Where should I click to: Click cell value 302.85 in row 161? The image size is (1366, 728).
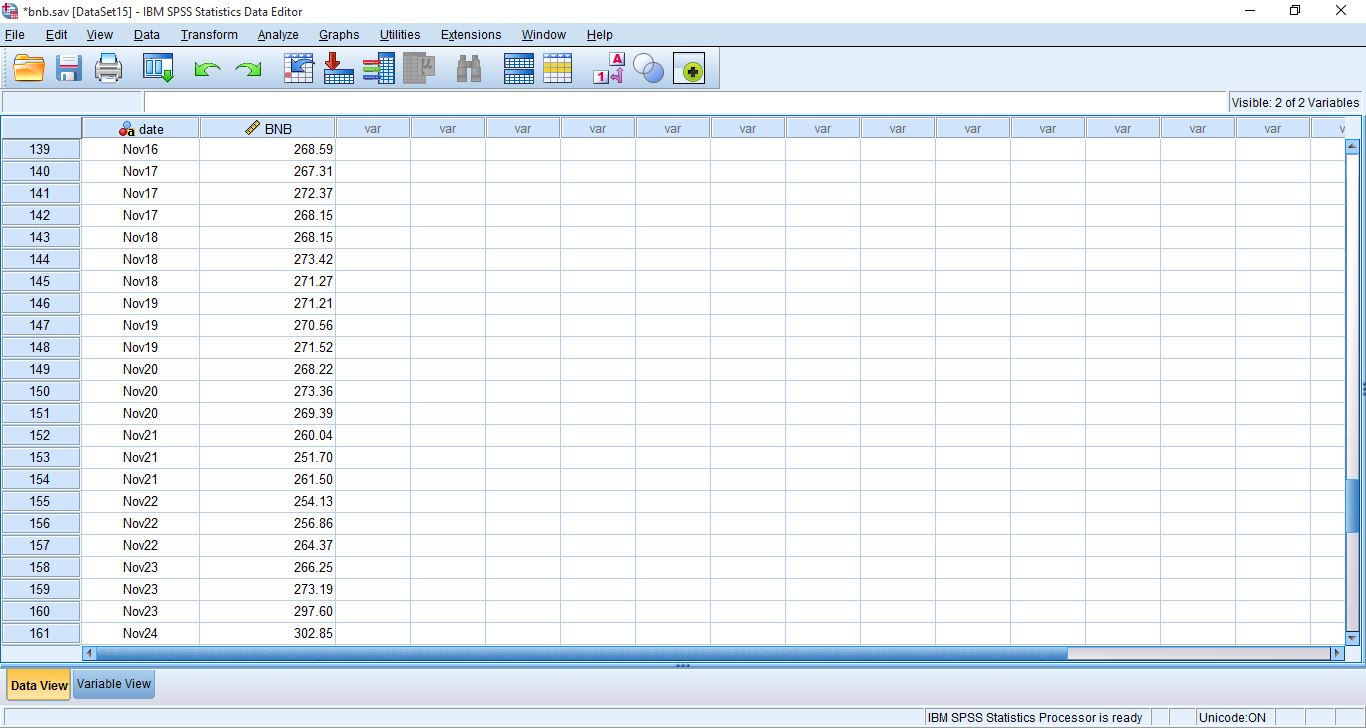267,633
